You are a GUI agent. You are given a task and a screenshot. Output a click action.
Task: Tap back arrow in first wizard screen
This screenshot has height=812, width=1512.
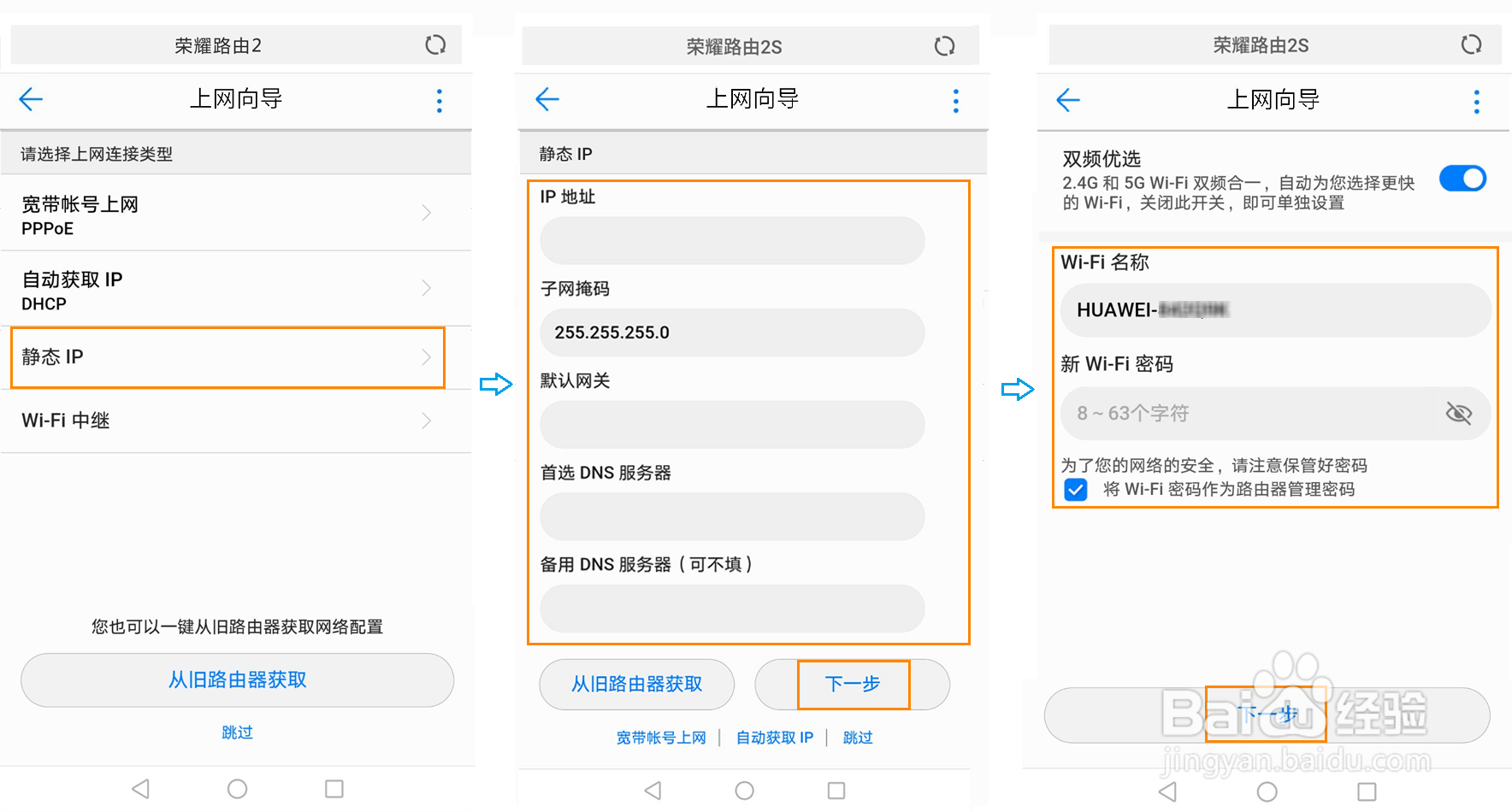pyautogui.click(x=31, y=100)
